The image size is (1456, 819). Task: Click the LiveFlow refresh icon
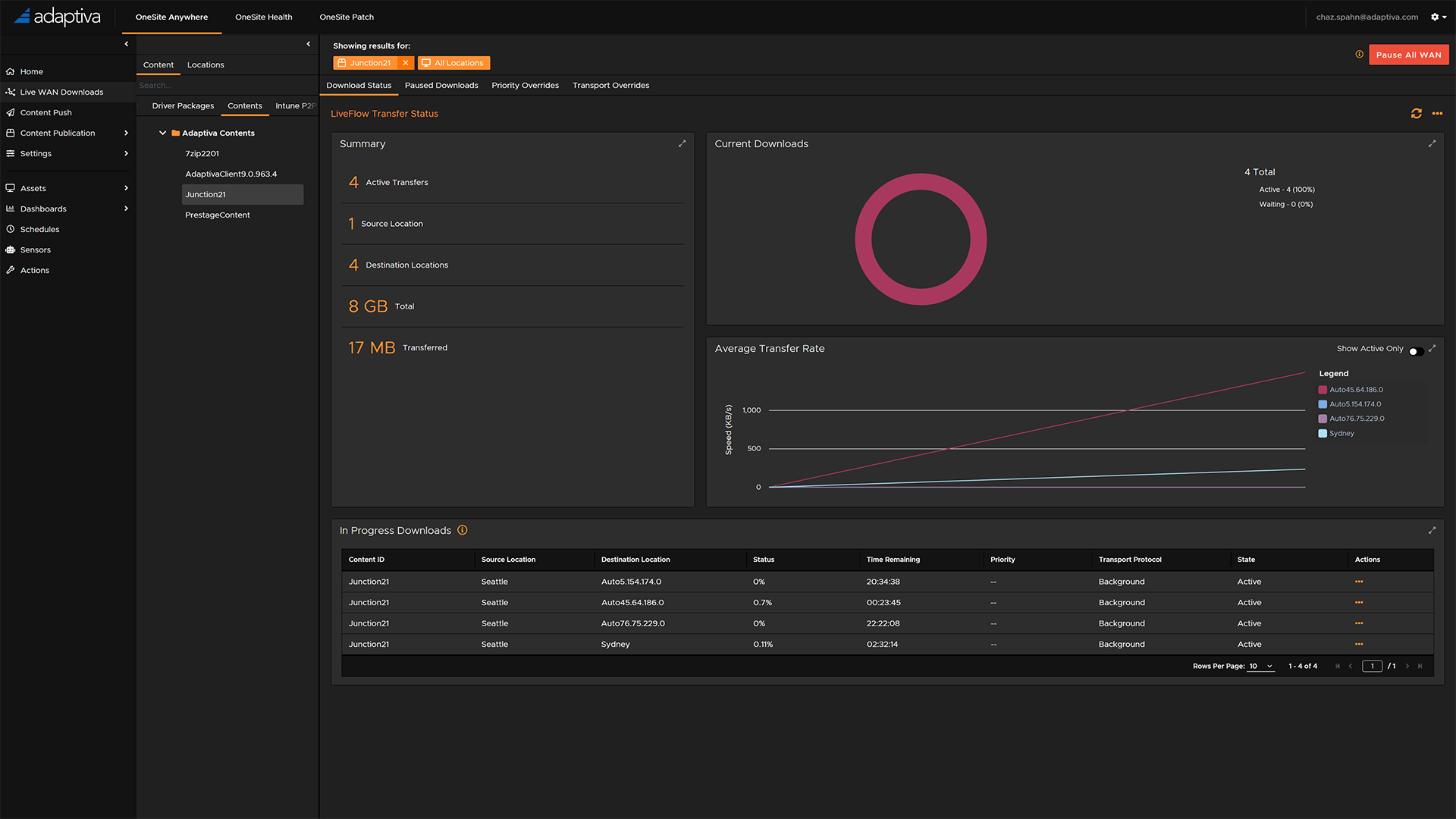tap(1416, 114)
